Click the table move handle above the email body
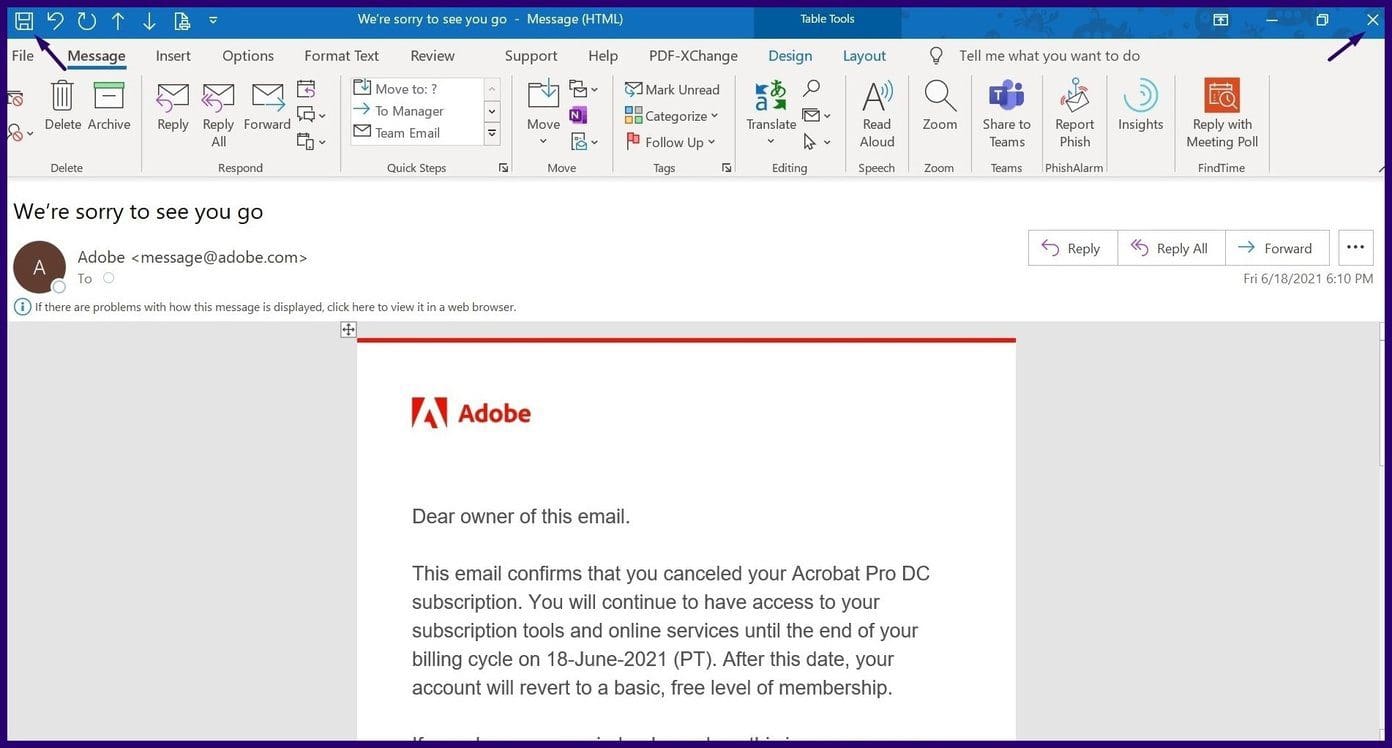Image resolution: width=1392 pixels, height=748 pixels. pyautogui.click(x=348, y=330)
